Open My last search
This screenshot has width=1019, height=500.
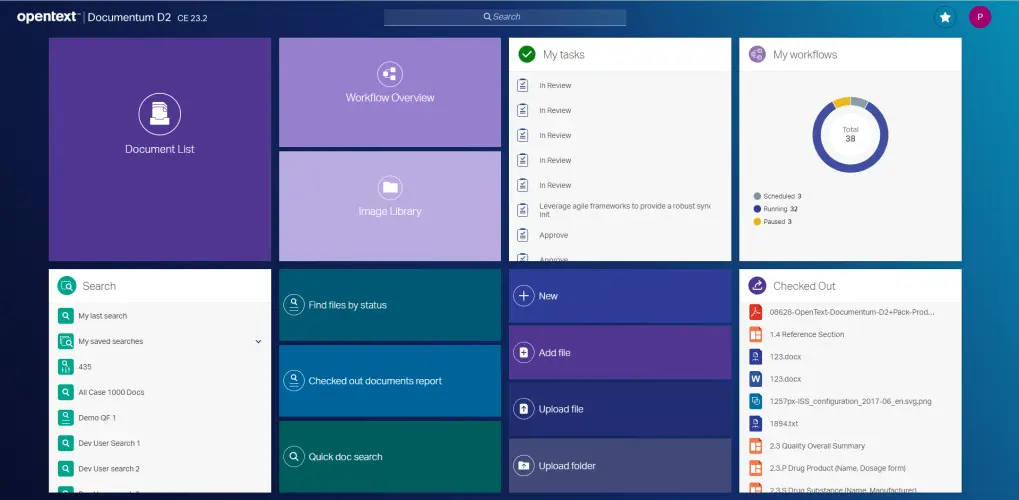click(x=103, y=316)
